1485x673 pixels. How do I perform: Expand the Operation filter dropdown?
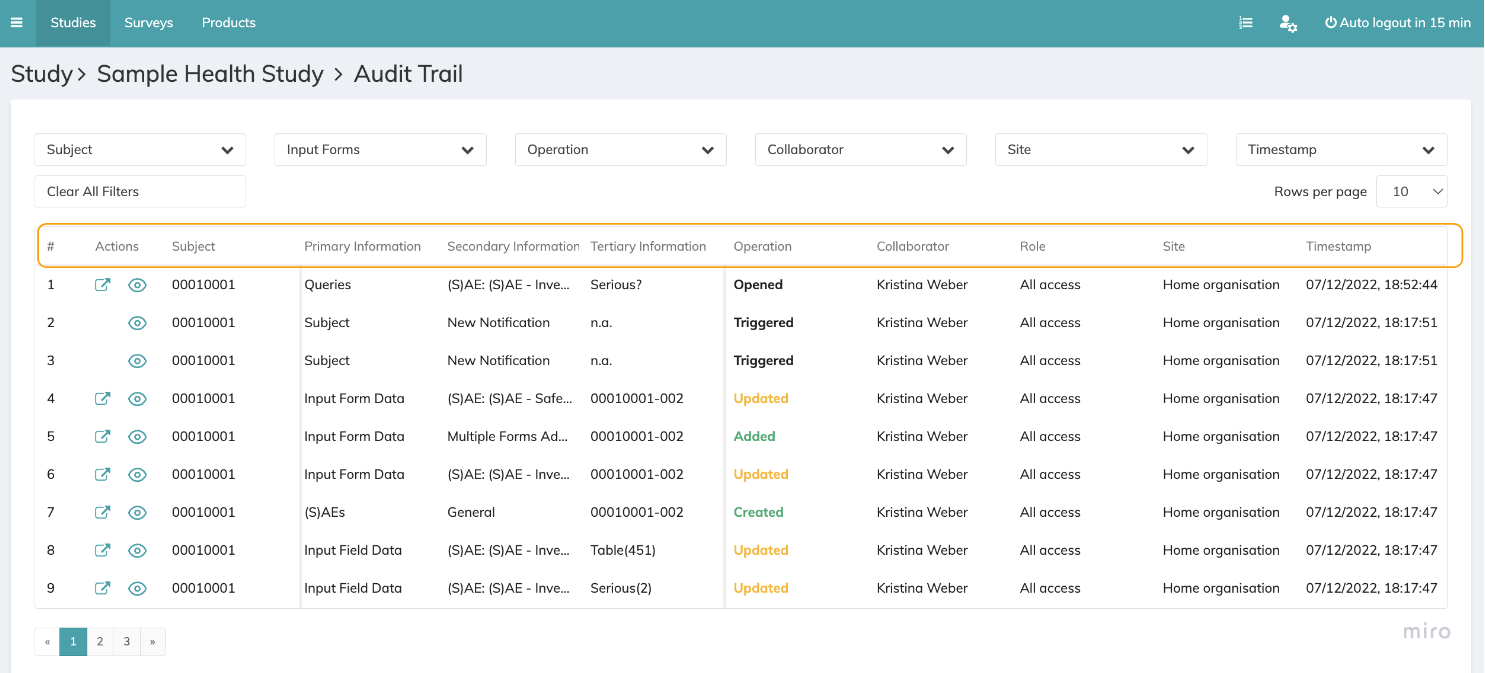click(621, 150)
